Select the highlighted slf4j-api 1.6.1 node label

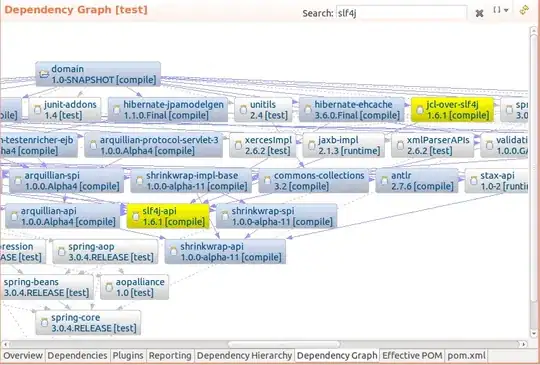(x=173, y=216)
